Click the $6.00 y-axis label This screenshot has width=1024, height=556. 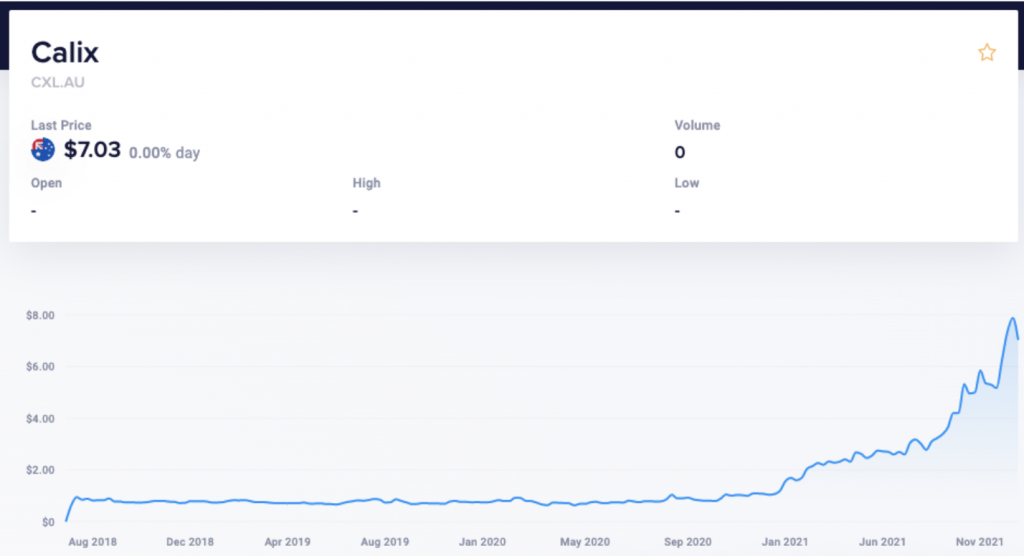pyautogui.click(x=40, y=367)
